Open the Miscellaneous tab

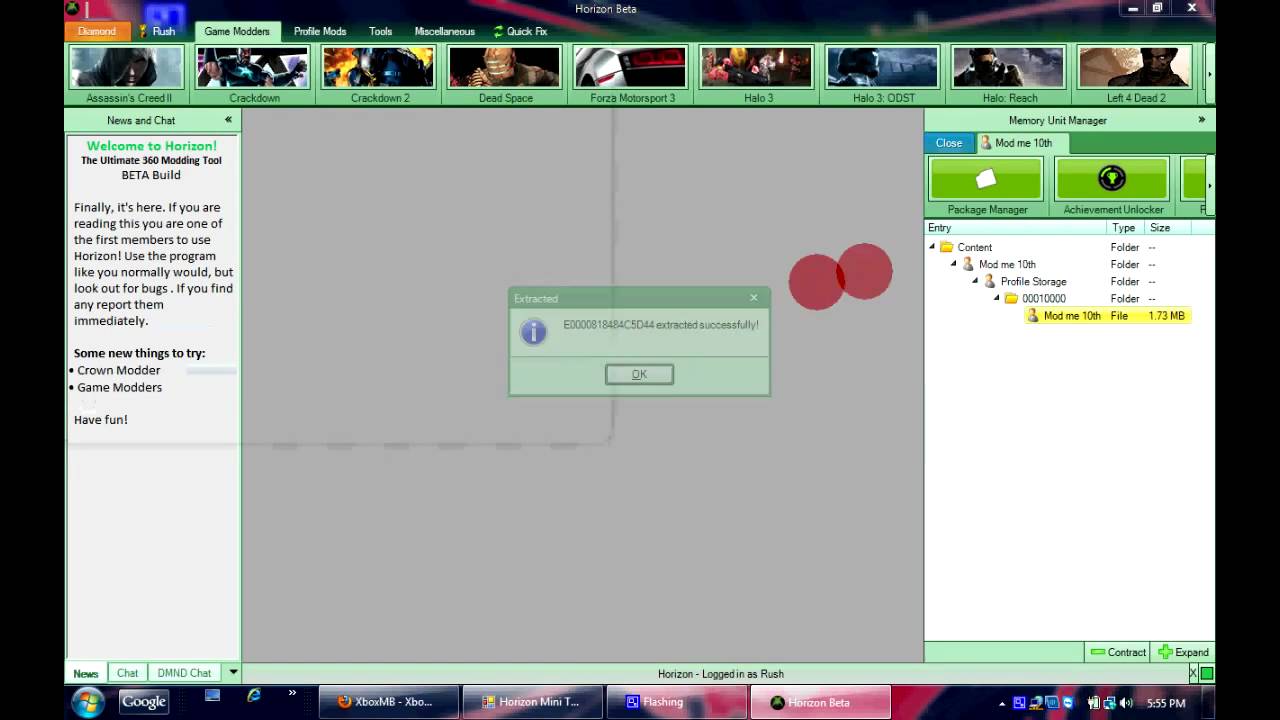click(445, 31)
